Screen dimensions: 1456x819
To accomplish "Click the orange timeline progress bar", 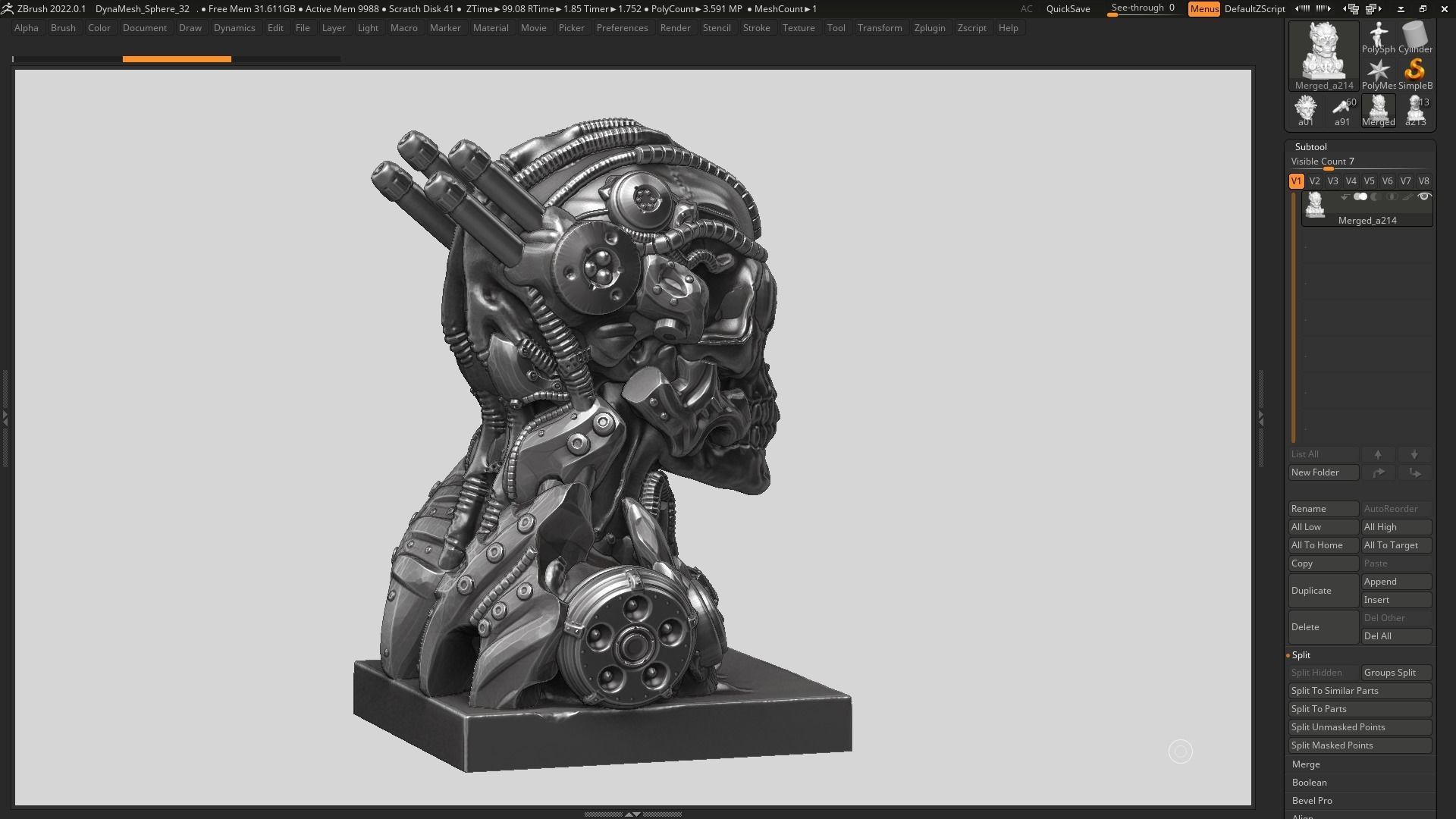I will [177, 59].
